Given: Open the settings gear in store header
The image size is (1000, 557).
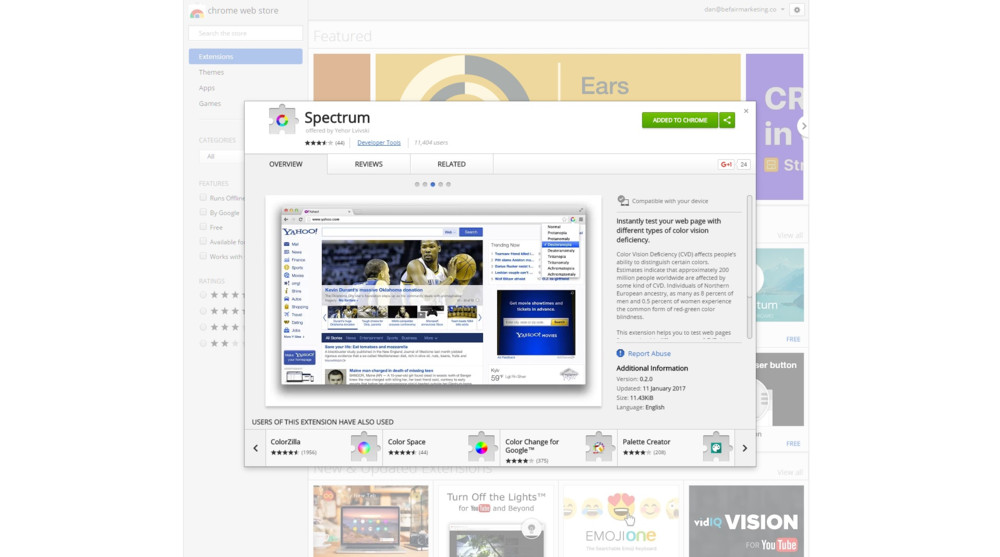Looking at the screenshot, I should tap(797, 10).
